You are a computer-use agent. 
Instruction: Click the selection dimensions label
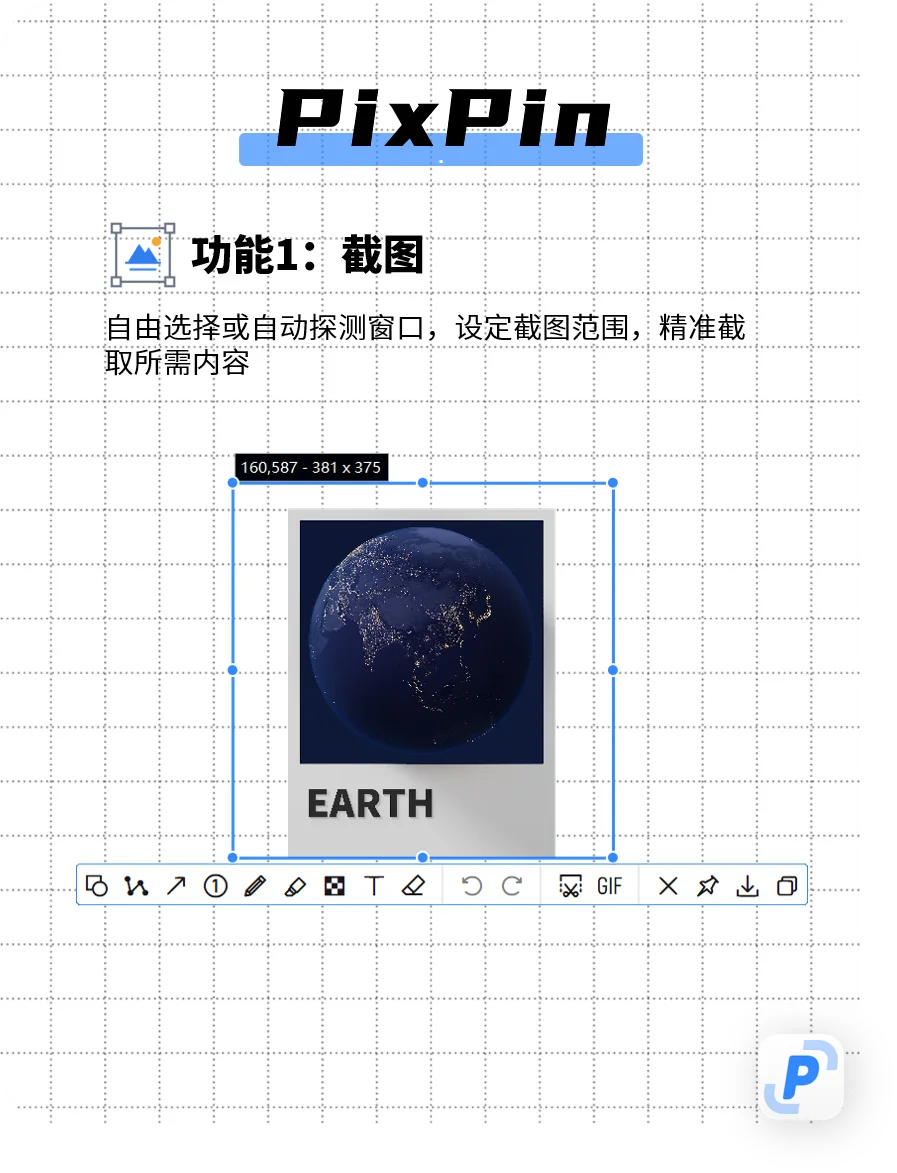(311, 466)
